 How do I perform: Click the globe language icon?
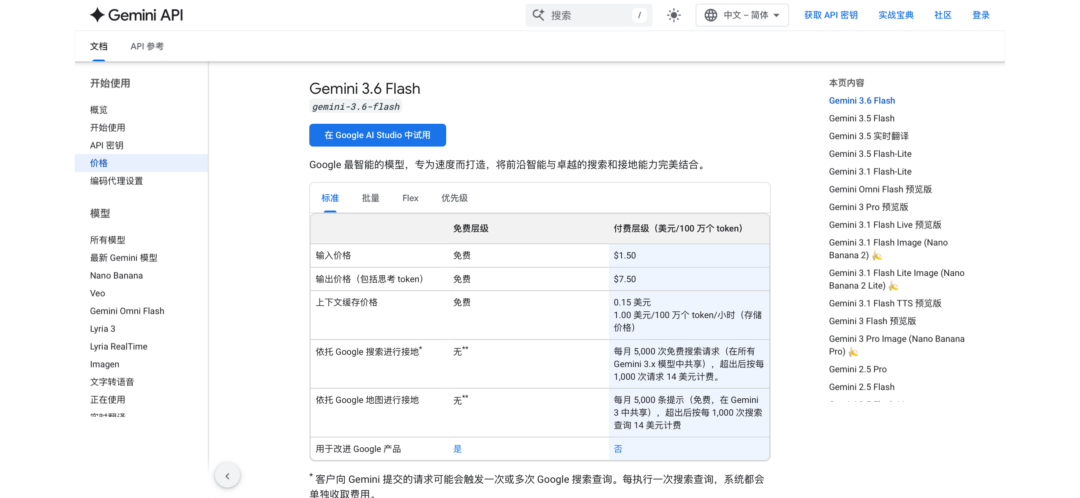[x=711, y=15]
